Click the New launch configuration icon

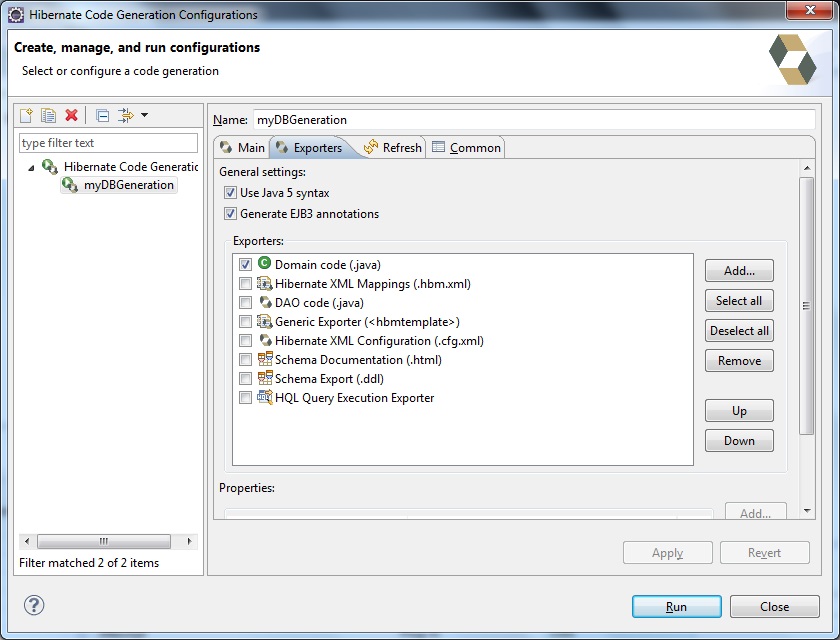tap(26, 115)
